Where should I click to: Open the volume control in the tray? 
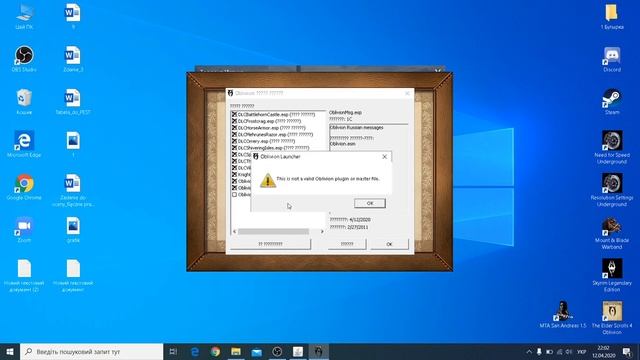pos(569,351)
